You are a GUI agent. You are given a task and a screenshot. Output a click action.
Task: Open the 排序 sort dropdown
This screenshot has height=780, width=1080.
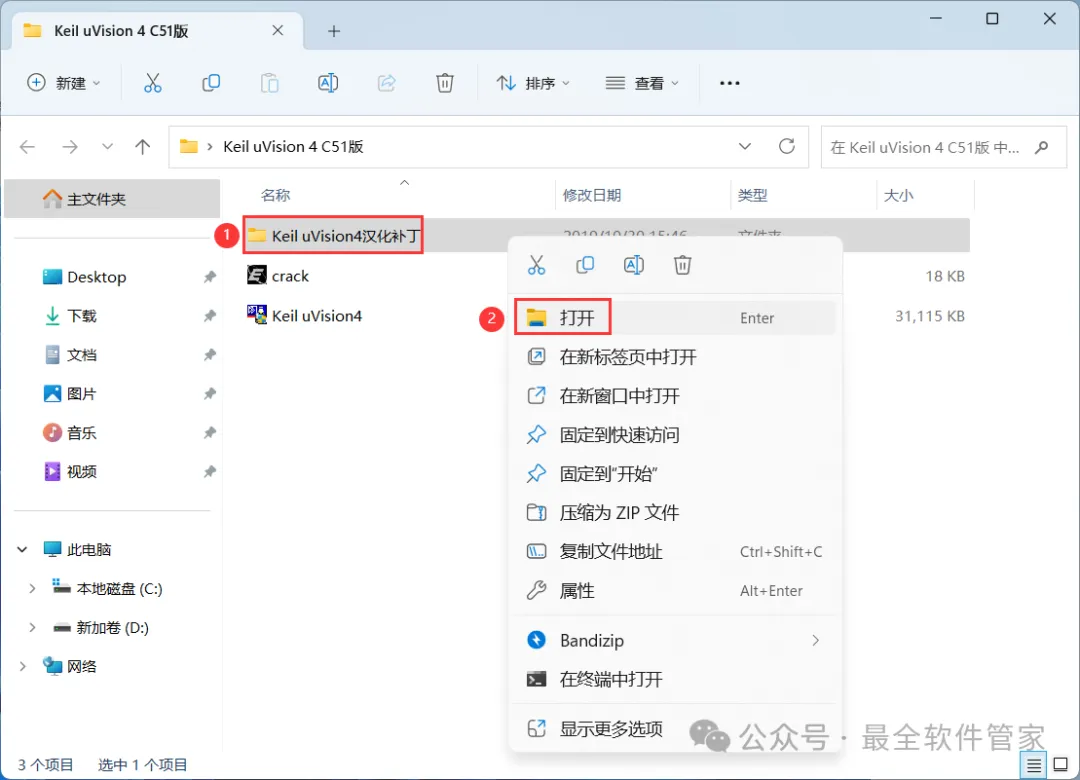pyautogui.click(x=533, y=83)
